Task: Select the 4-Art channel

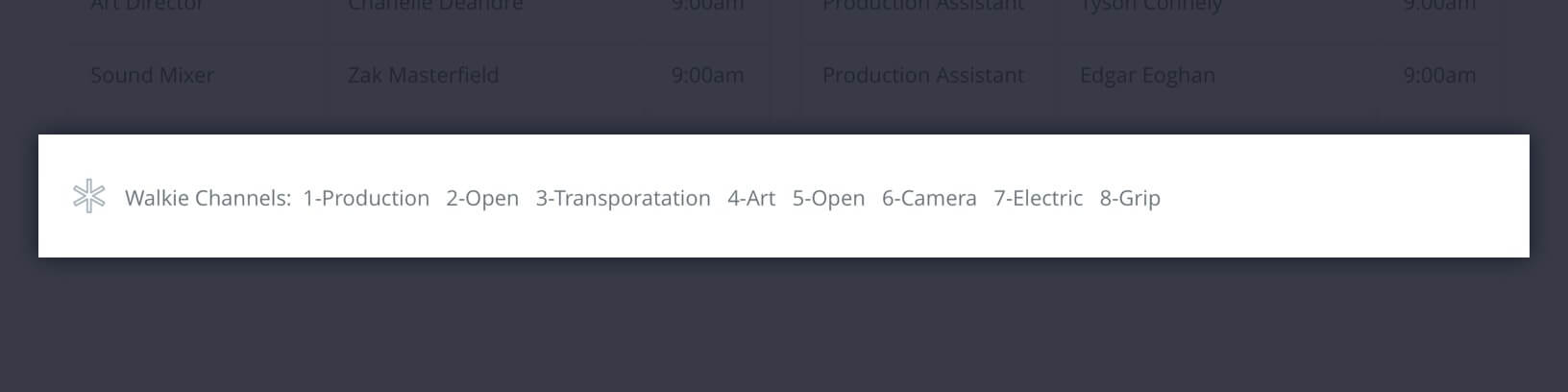Action: pyautogui.click(x=751, y=198)
